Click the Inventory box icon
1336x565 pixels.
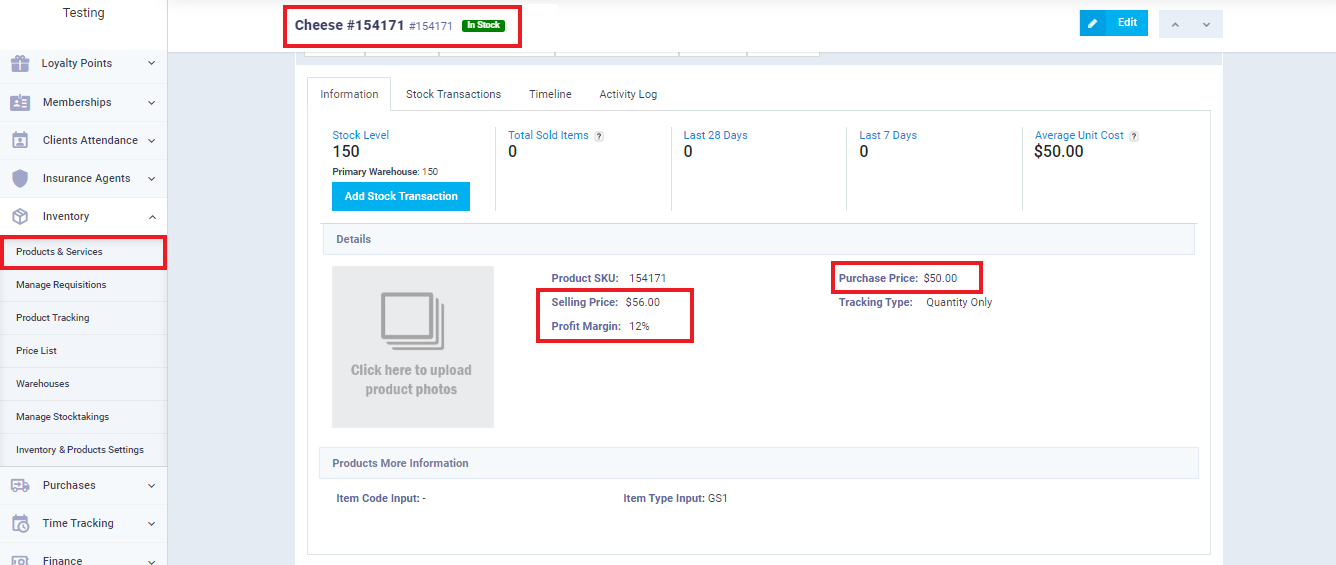pos(20,216)
